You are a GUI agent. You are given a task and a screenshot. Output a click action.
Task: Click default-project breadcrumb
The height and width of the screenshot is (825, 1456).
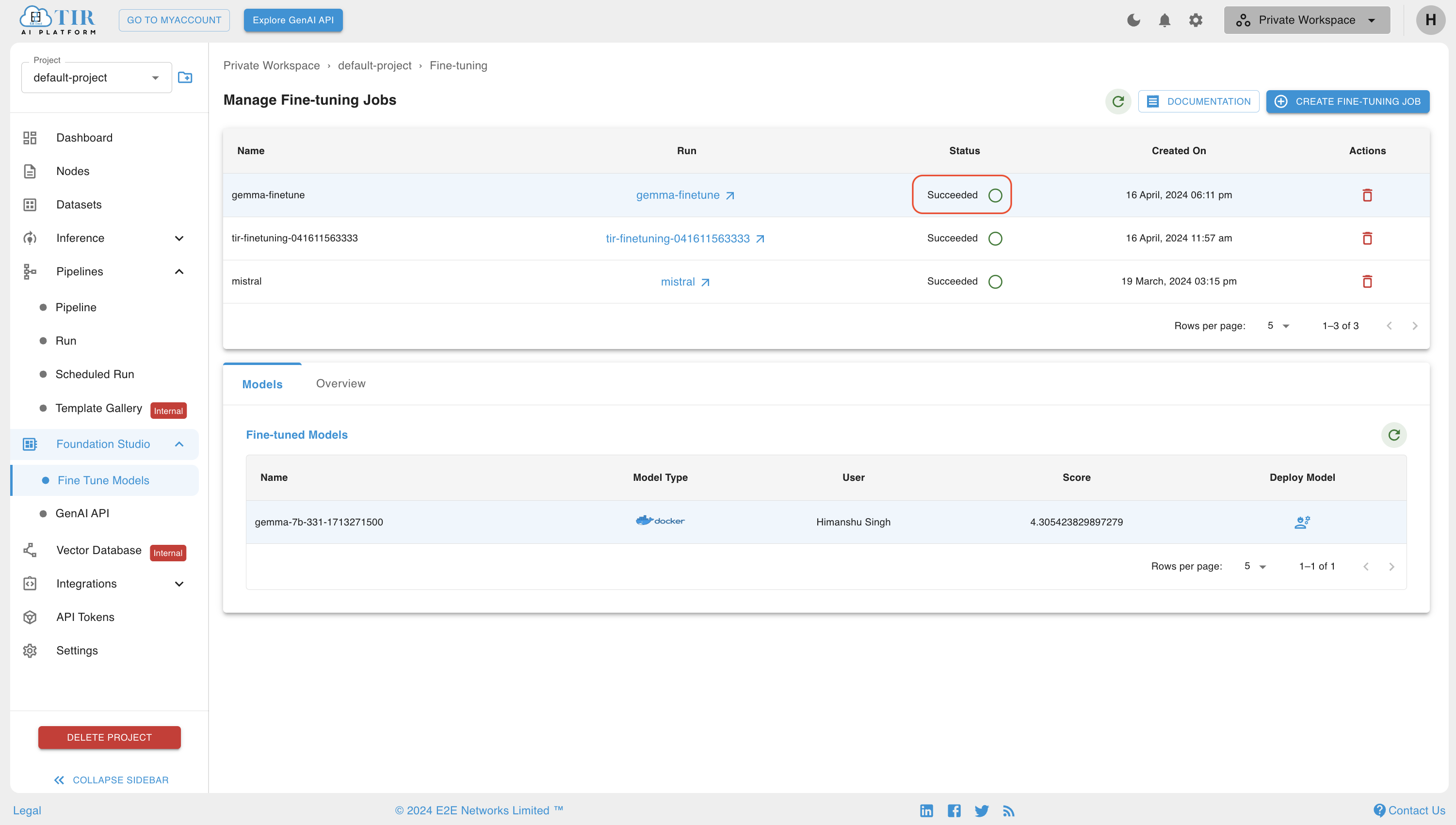point(375,65)
